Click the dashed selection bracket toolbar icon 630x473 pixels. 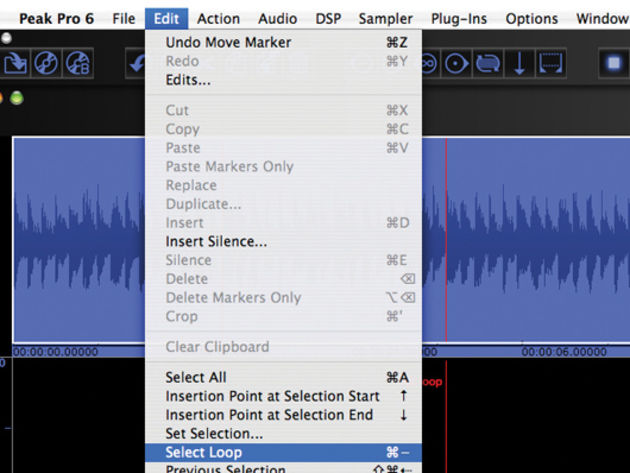click(550, 63)
